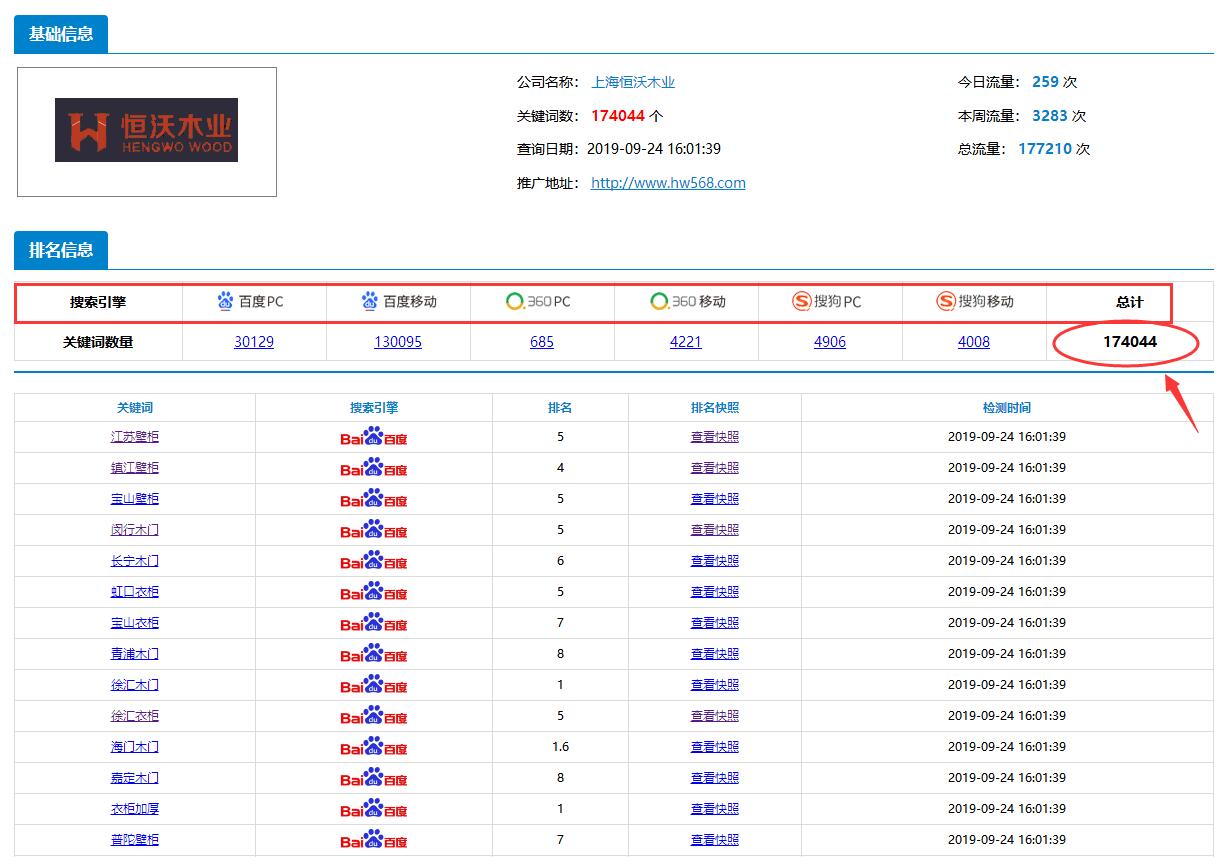Click the Baidu logo in the 江苏壁柜 row
This screenshot has height=857, width=1225.
(x=374, y=437)
